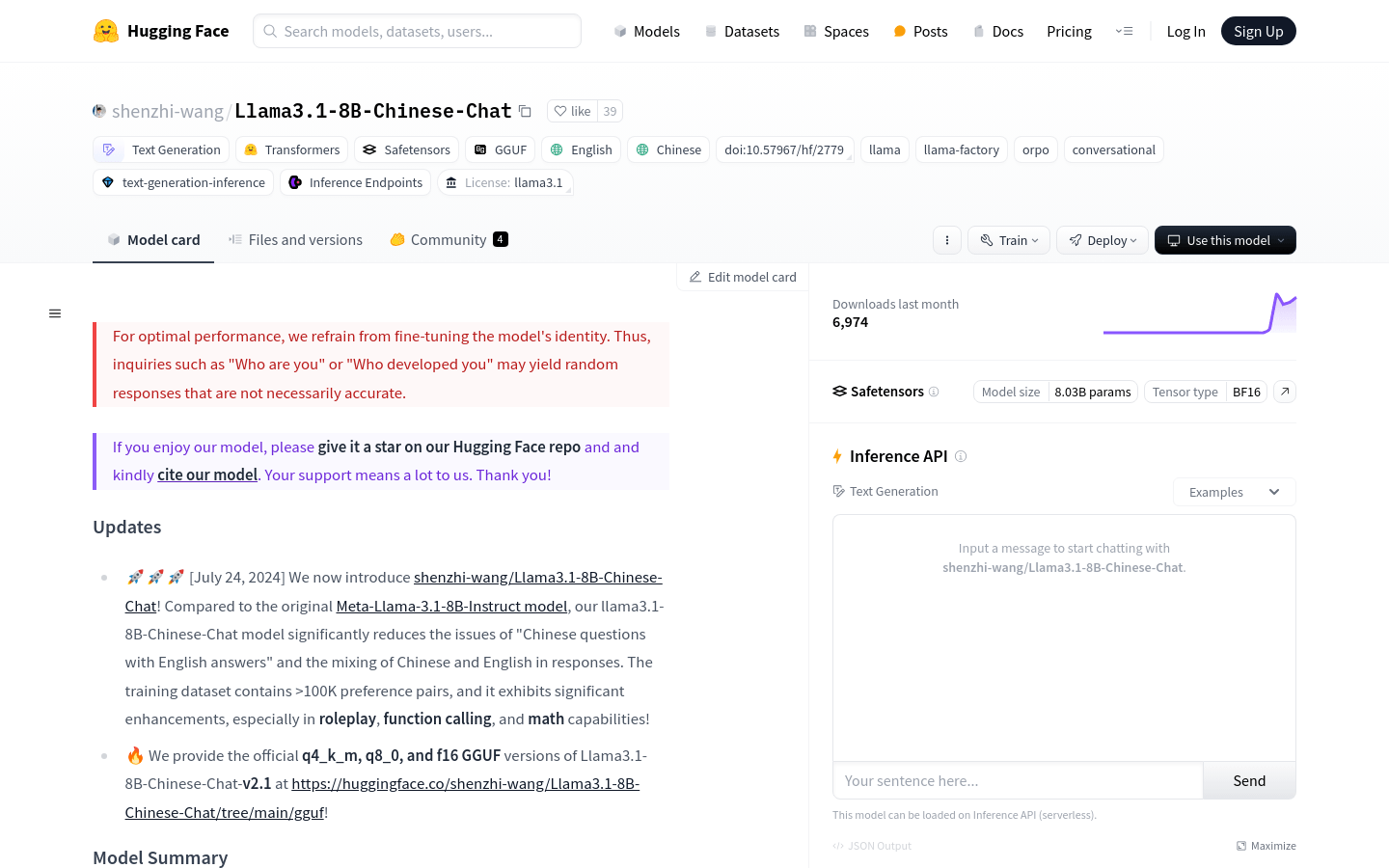Click the Safetensors info icon
Image resolution: width=1389 pixels, height=868 pixels.
(x=934, y=392)
